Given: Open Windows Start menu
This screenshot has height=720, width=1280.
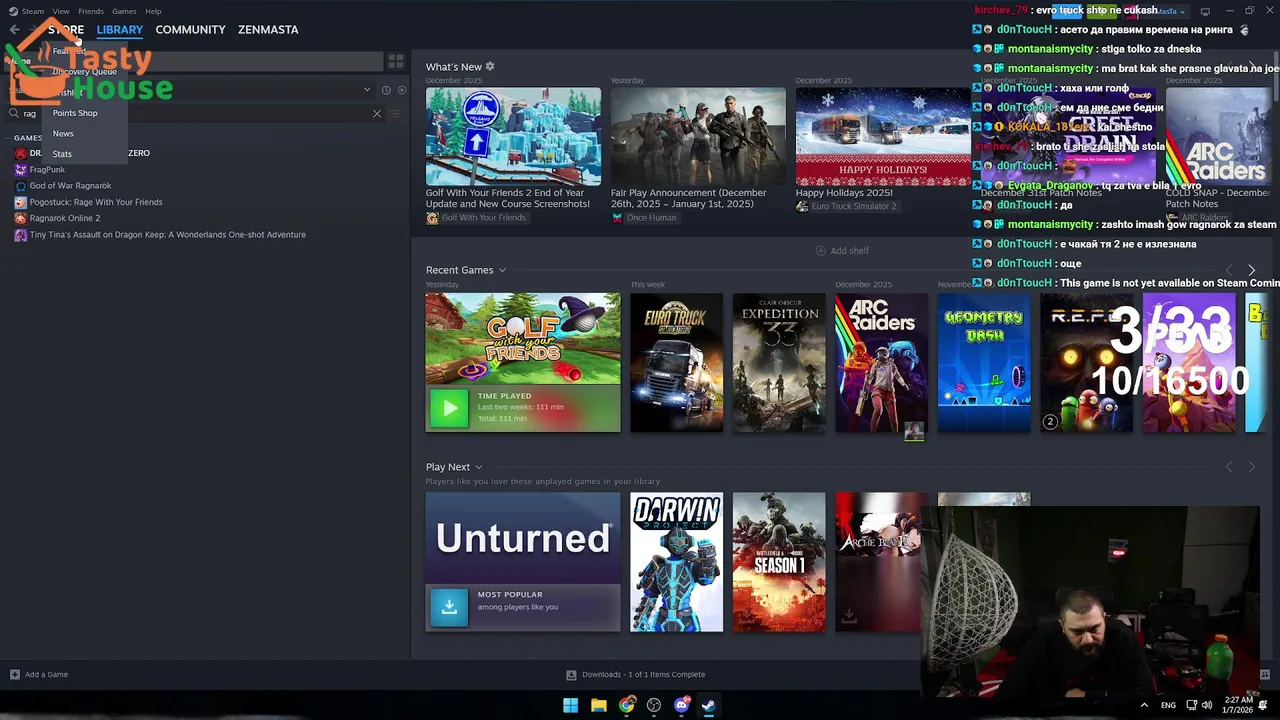Looking at the screenshot, I should [x=570, y=706].
